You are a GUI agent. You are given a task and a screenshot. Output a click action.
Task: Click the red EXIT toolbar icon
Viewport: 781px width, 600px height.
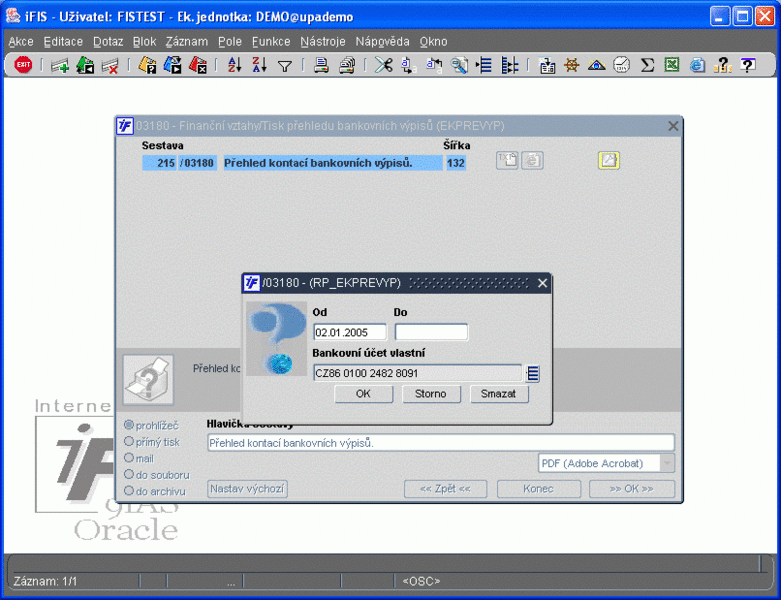pyautogui.click(x=23, y=65)
